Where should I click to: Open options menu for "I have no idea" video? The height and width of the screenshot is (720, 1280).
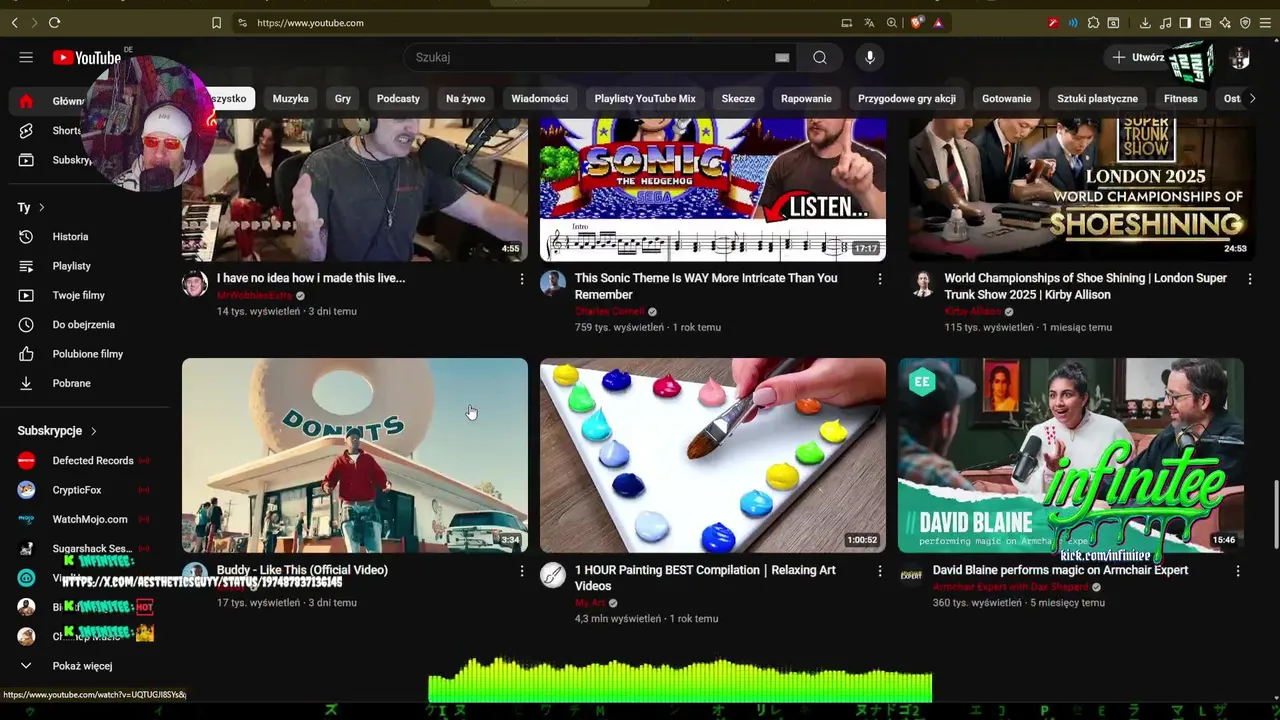coord(521,279)
